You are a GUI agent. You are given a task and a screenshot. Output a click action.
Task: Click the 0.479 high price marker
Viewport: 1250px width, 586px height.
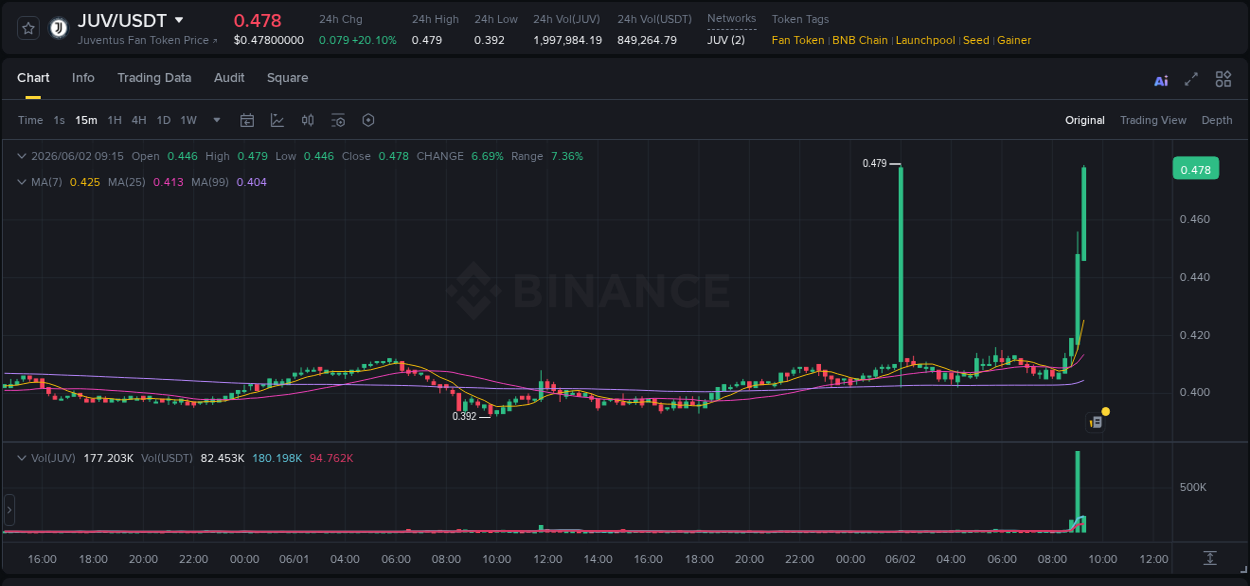coord(874,163)
